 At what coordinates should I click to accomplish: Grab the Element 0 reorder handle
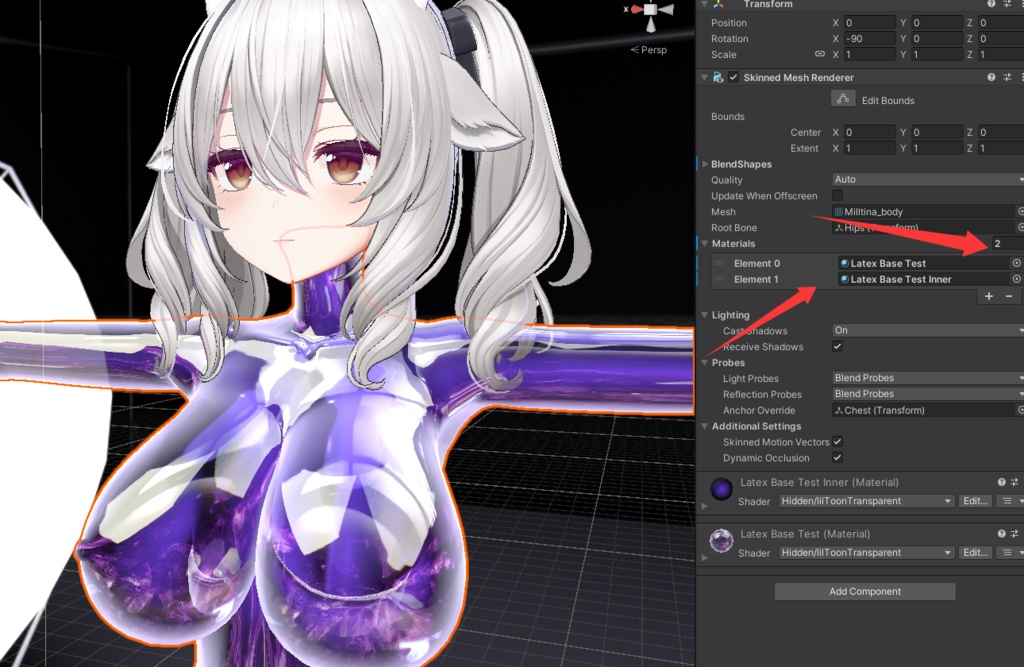pyautogui.click(x=719, y=263)
